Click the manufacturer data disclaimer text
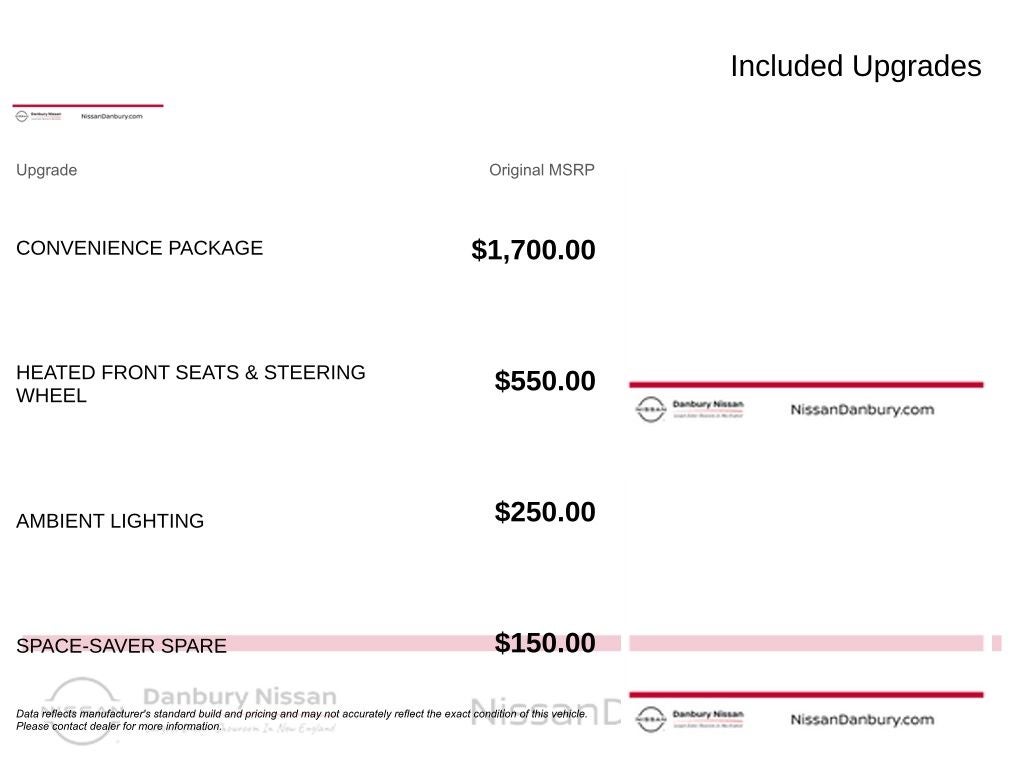 [x=302, y=720]
